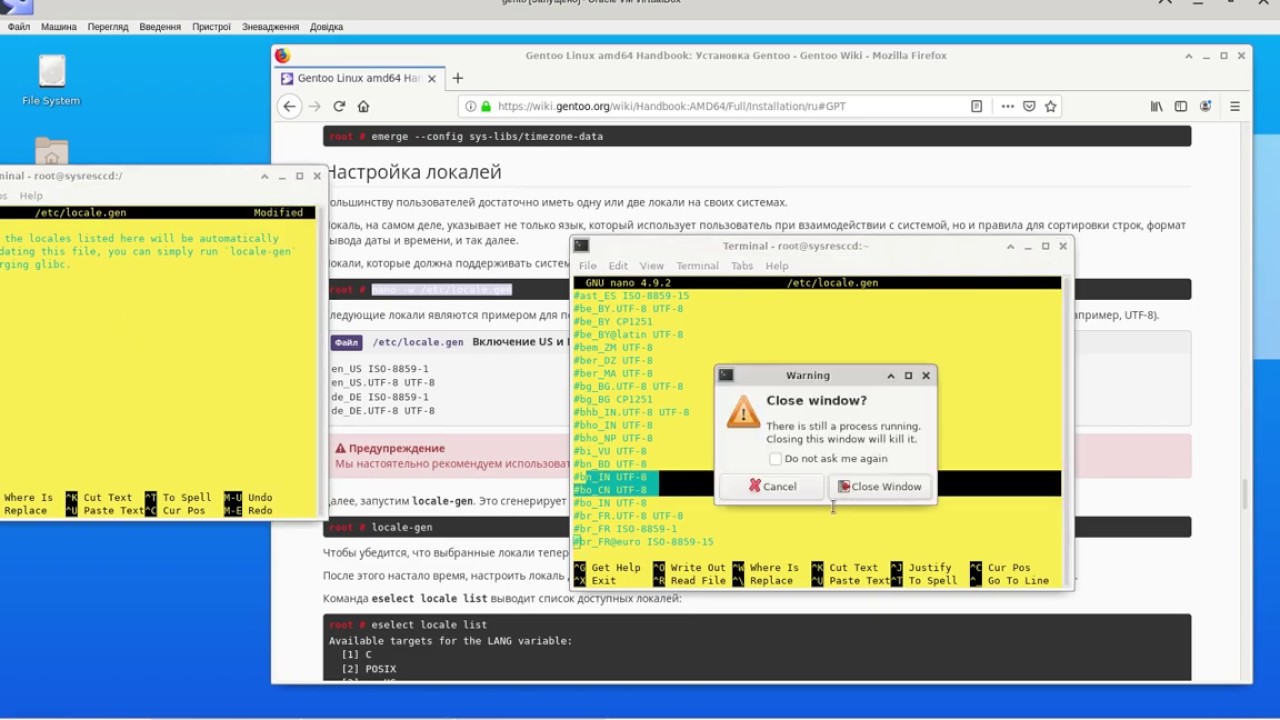Click the warning triangle icon in dialog
This screenshot has width=1280, height=720.
pyautogui.click(x=743, y=411)
